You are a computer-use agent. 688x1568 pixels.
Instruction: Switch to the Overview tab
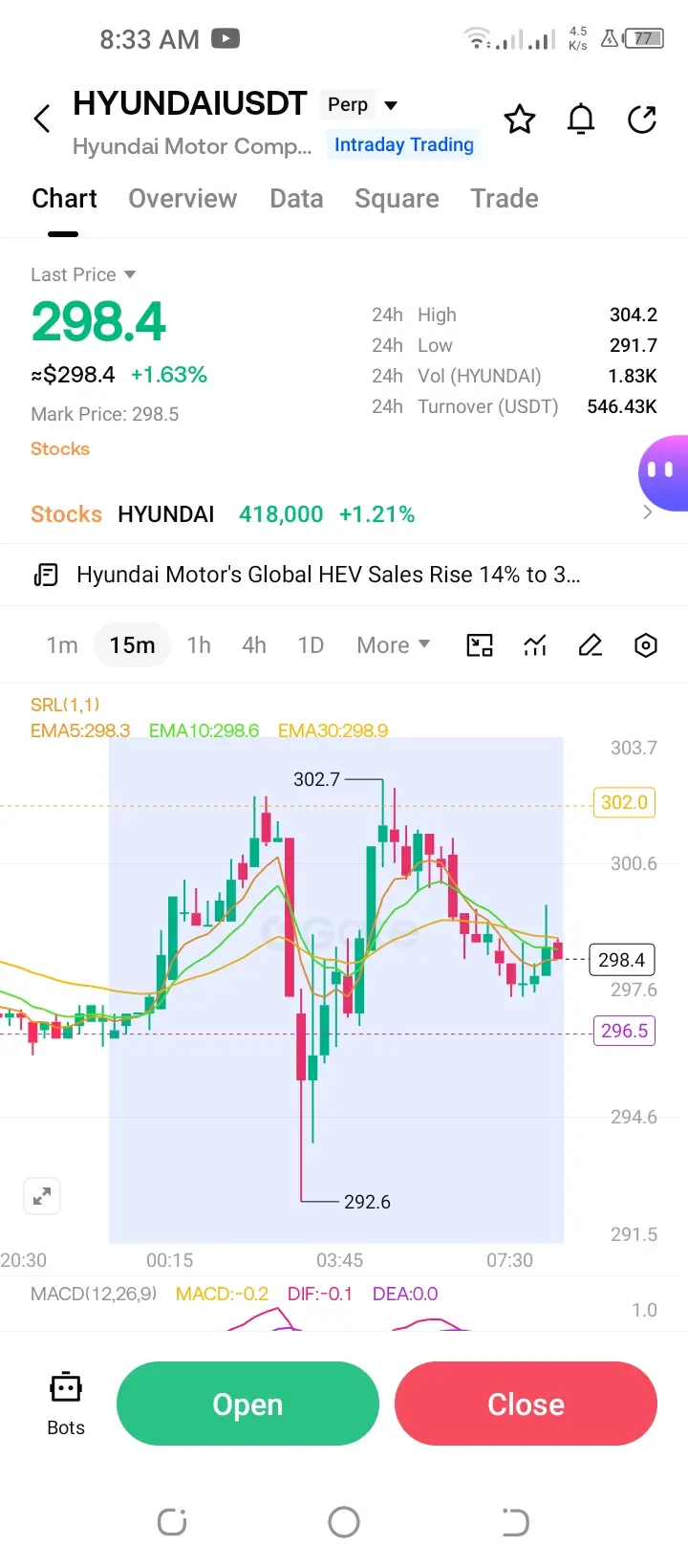click(x=183, y=199)
